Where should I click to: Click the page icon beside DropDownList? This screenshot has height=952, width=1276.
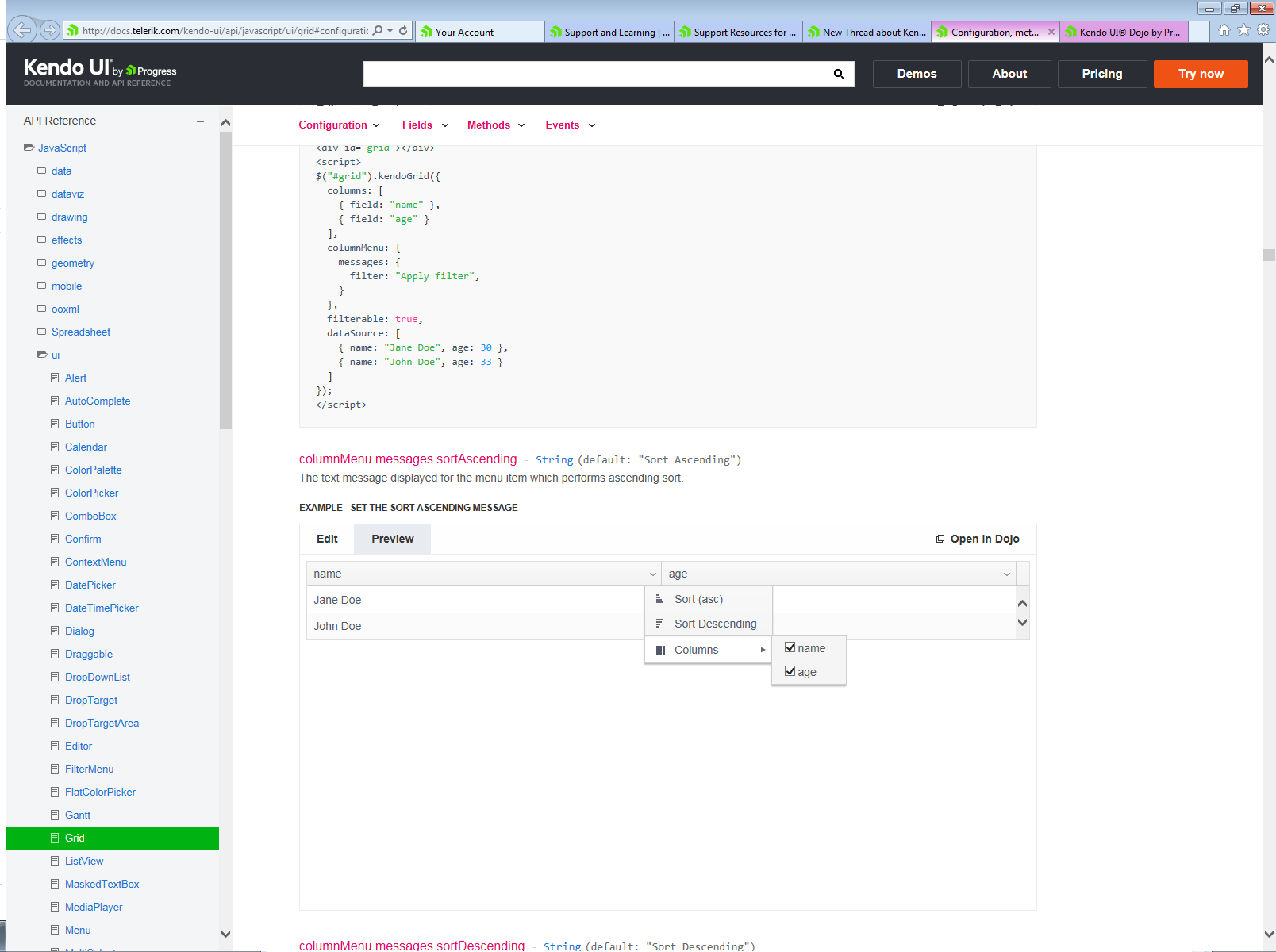(x=55, y=677)
